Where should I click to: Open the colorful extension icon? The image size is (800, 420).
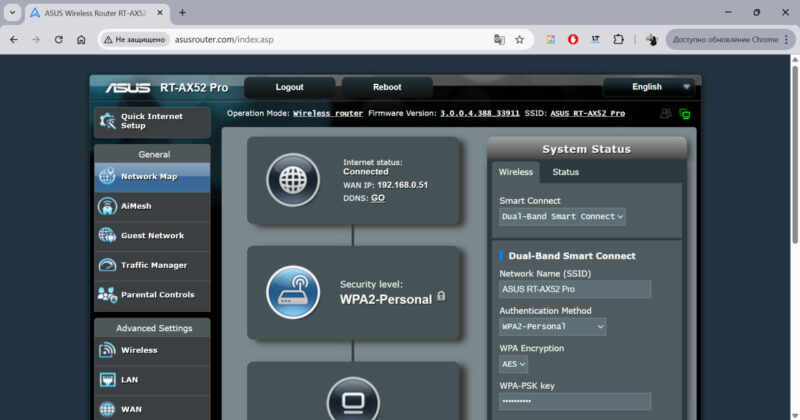coord(550,39)
